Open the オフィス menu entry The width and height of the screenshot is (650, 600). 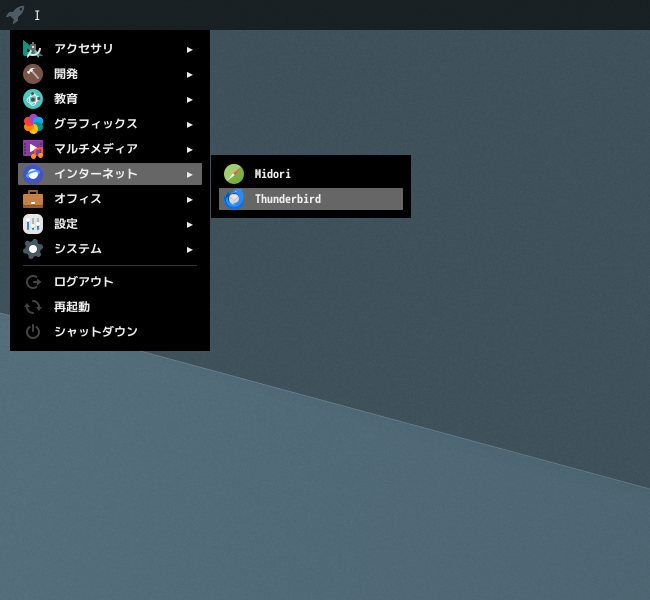tap(110, 199)
